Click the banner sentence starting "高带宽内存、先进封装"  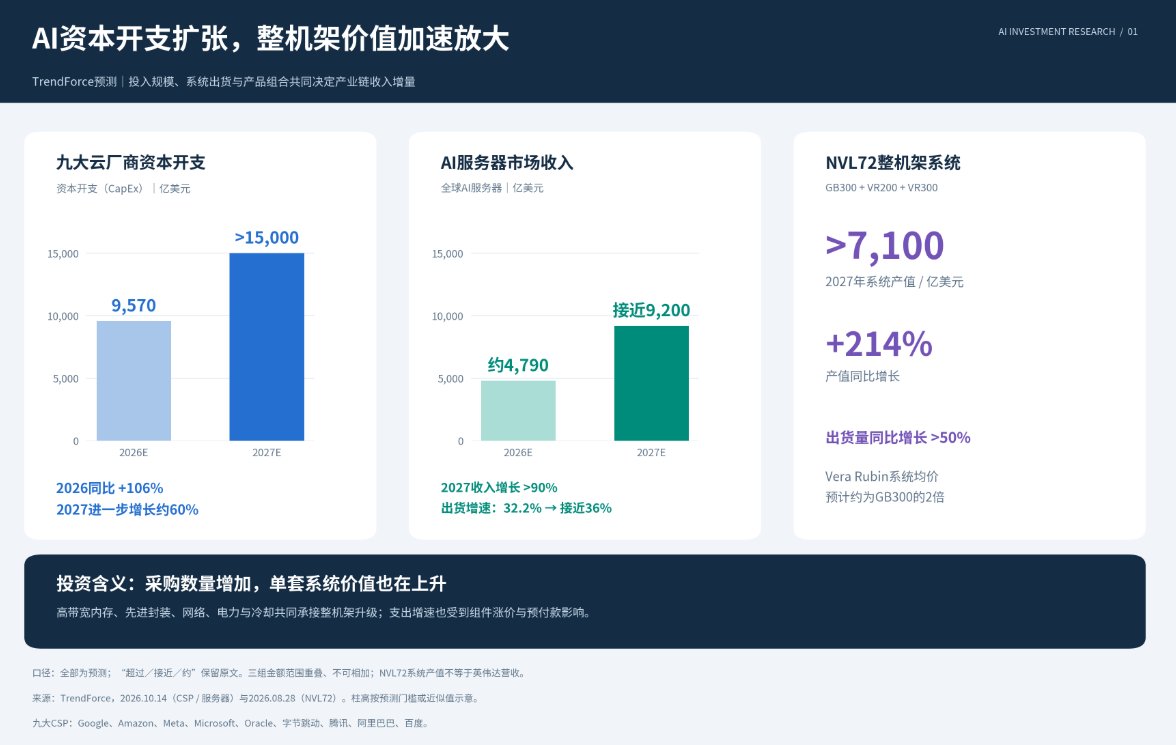[x=323, y=613]
